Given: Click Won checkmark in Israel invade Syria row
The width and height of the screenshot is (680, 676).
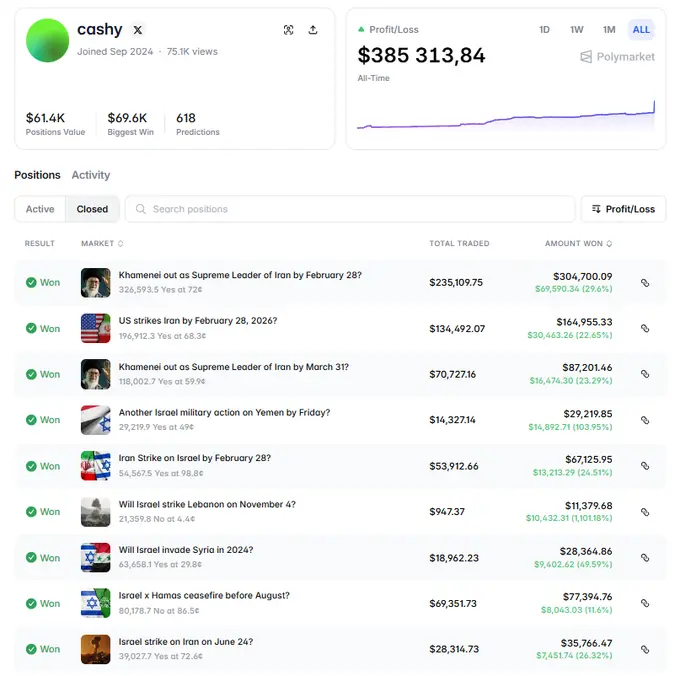Looking at the screenshot, I should click(31, 558).
